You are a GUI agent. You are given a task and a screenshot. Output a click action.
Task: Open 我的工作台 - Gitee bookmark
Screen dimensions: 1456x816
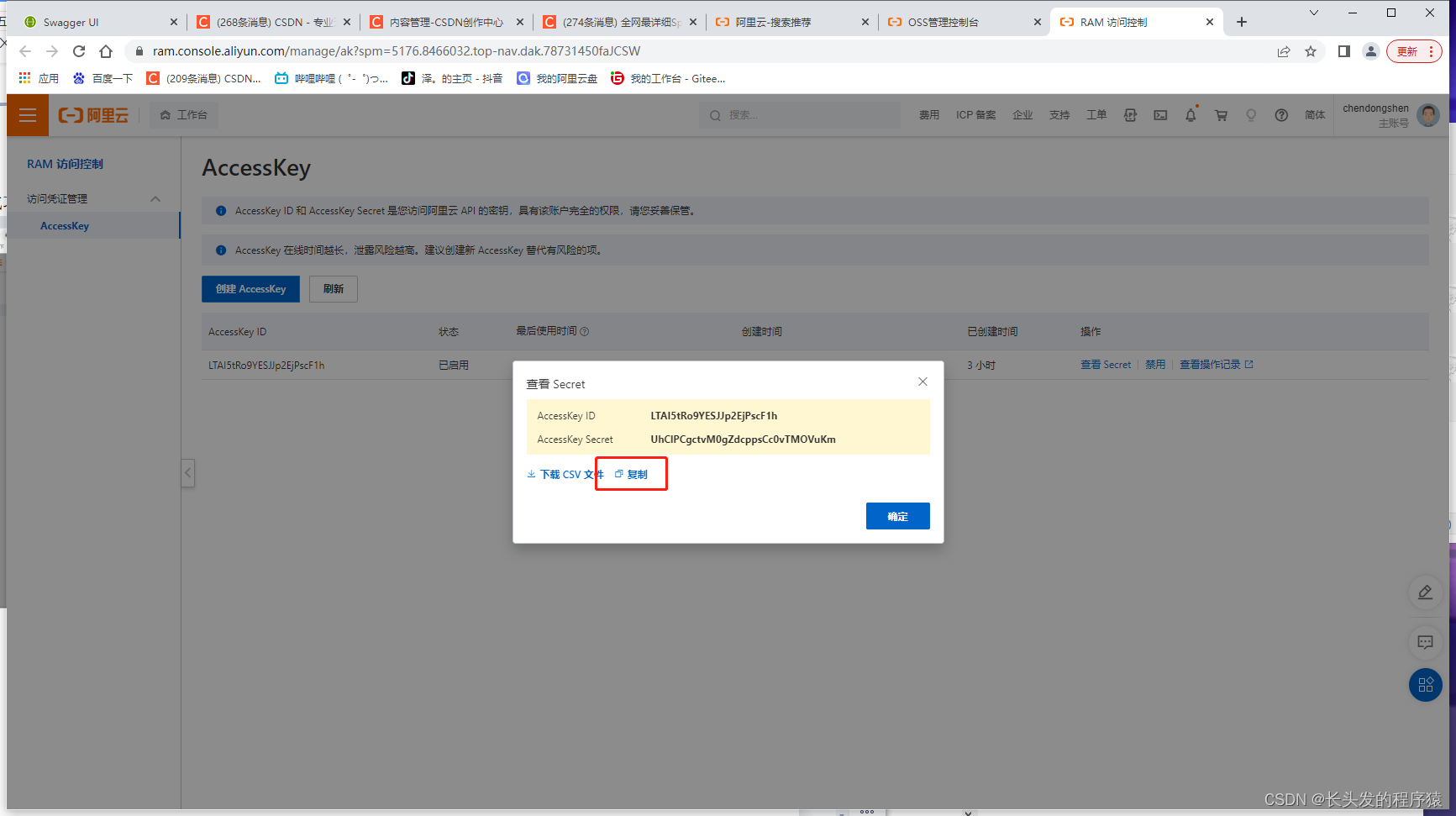[668, 78]
